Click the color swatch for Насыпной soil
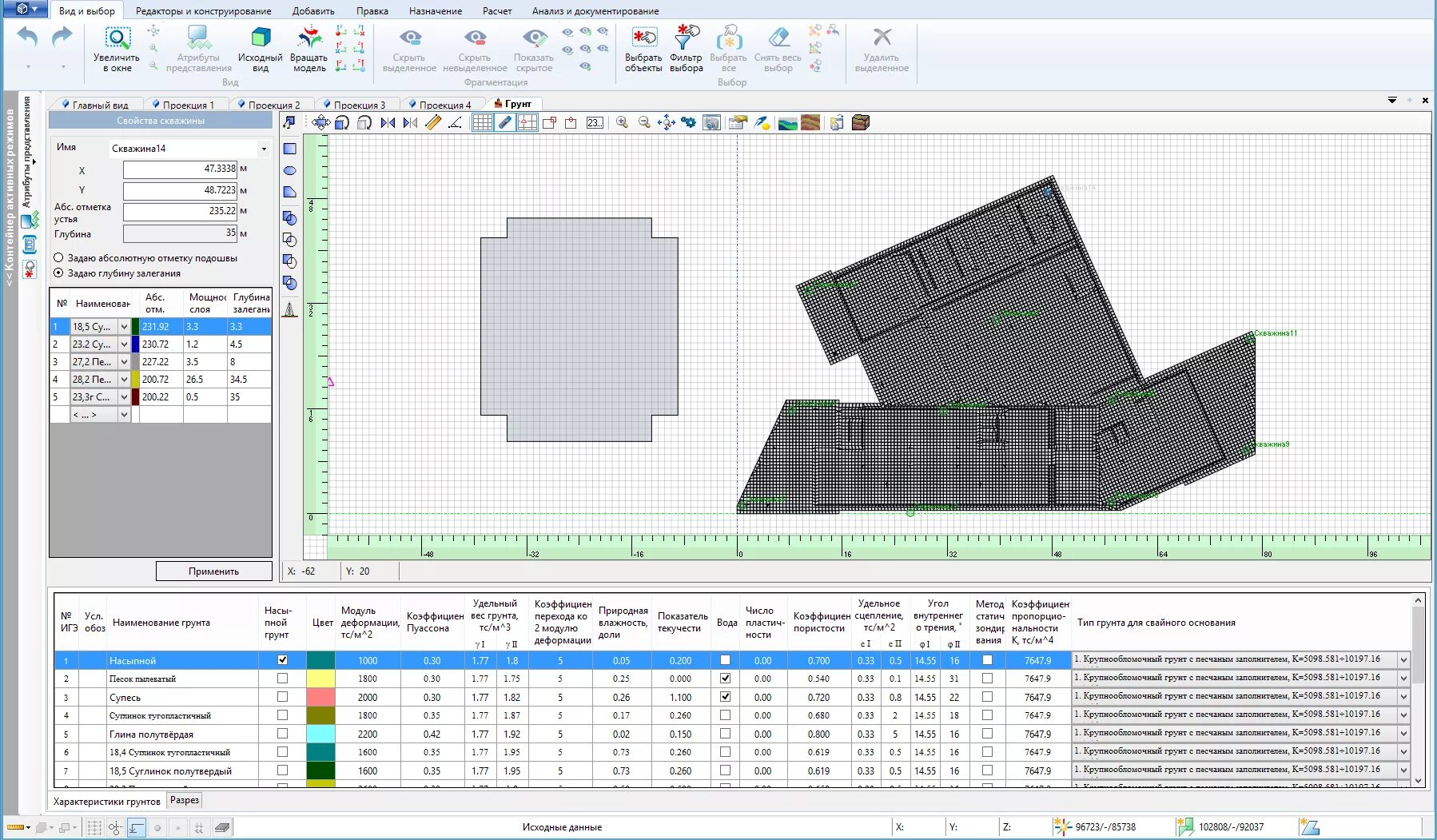Screen dimensions: 1437x840 tap(320, 660)
